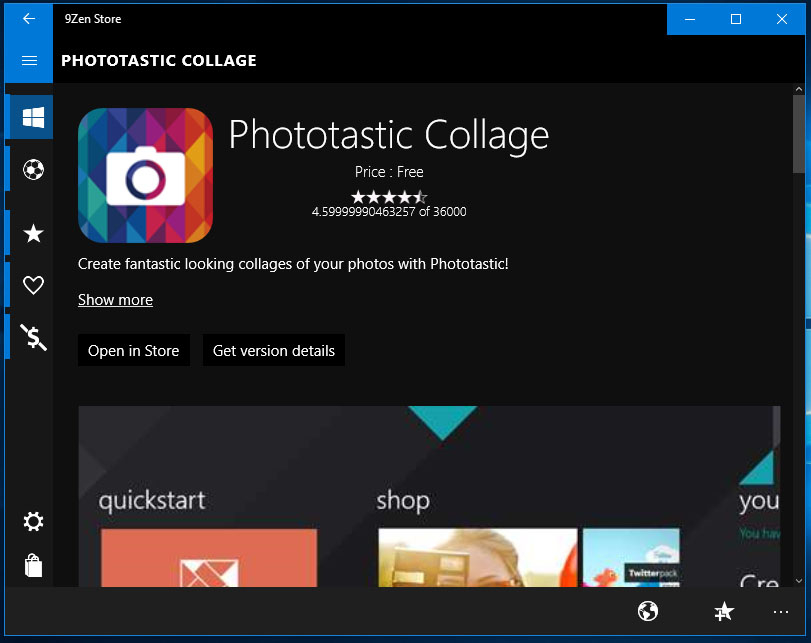Go back using the back arrow
The width and height of the screenshot is (811, 643).
click(x=29, y=19)
